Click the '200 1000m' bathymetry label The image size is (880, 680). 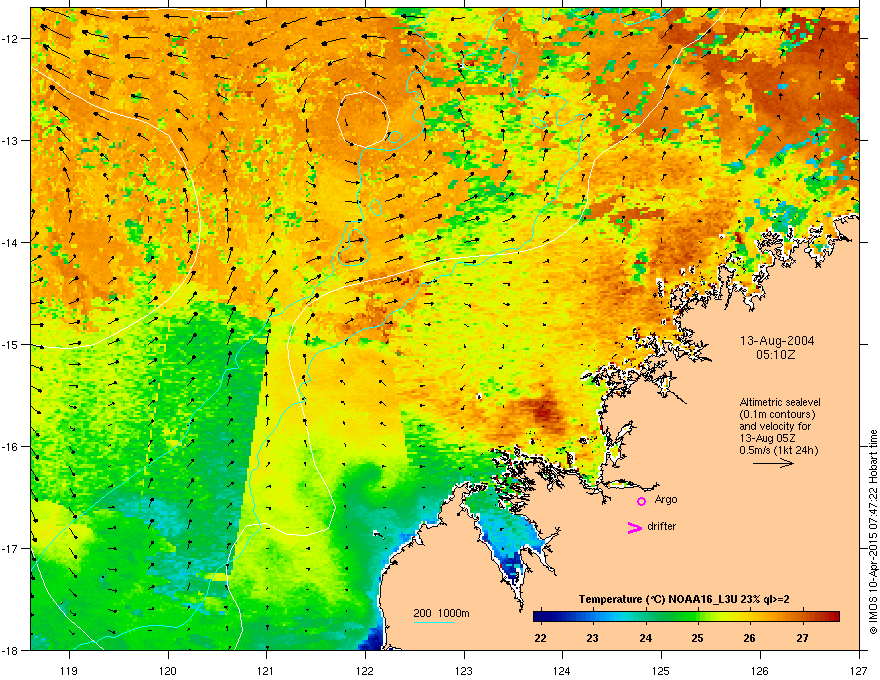(441, 613)
